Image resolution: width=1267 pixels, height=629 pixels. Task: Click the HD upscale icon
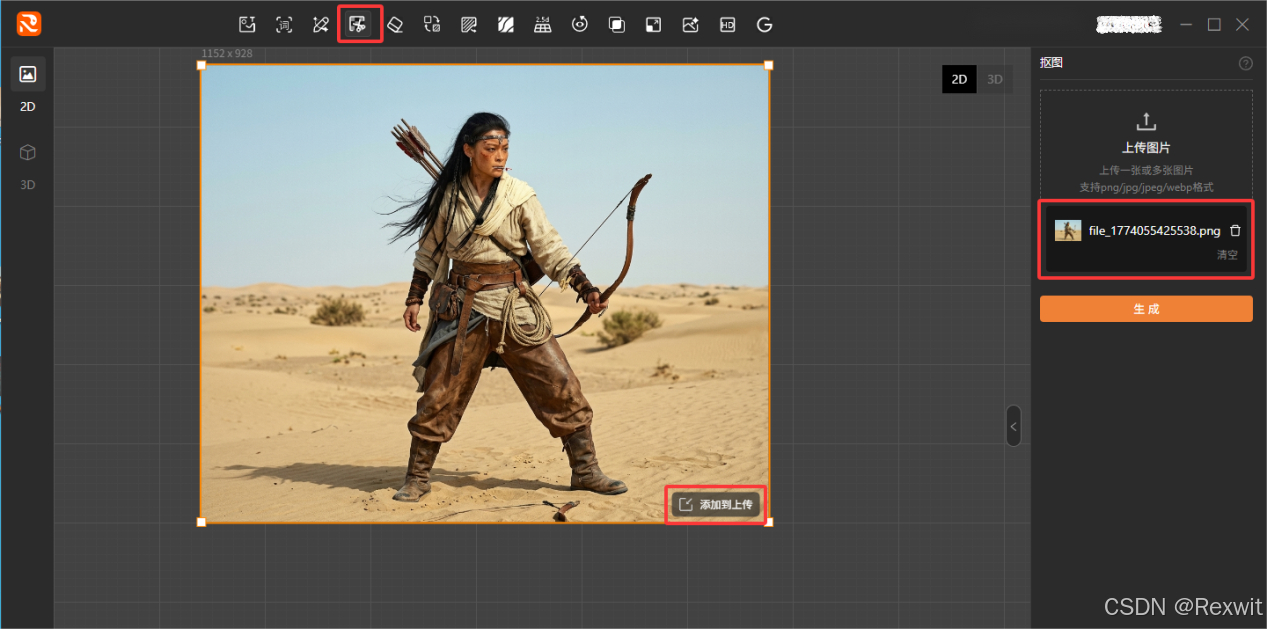[x=727, y=24]
